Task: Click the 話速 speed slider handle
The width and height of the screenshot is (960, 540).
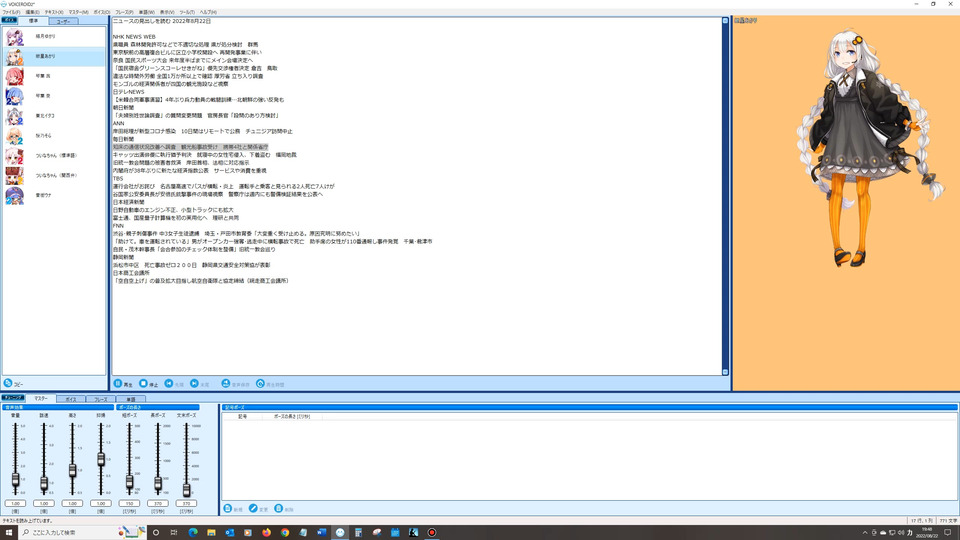Action: tap(44, 484)
